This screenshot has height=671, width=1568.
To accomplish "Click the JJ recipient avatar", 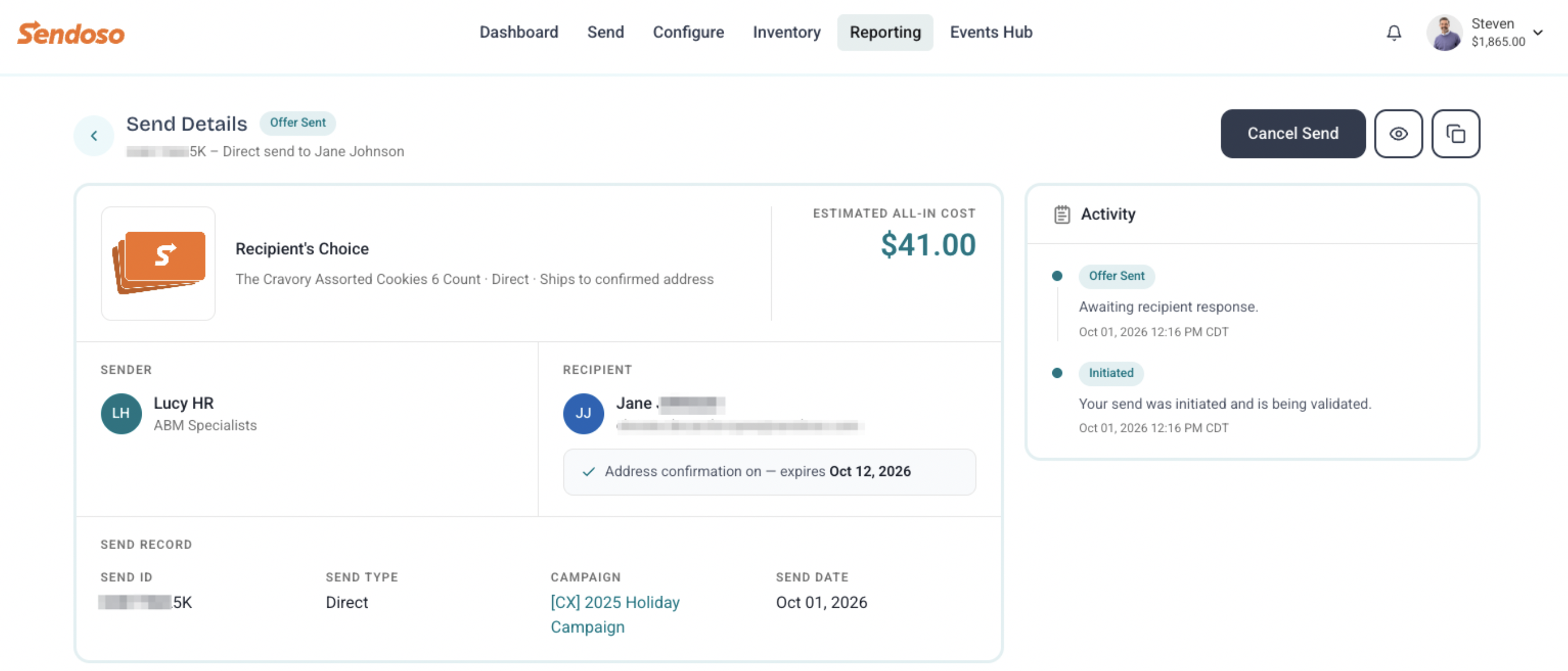I will tap(583, 414).
